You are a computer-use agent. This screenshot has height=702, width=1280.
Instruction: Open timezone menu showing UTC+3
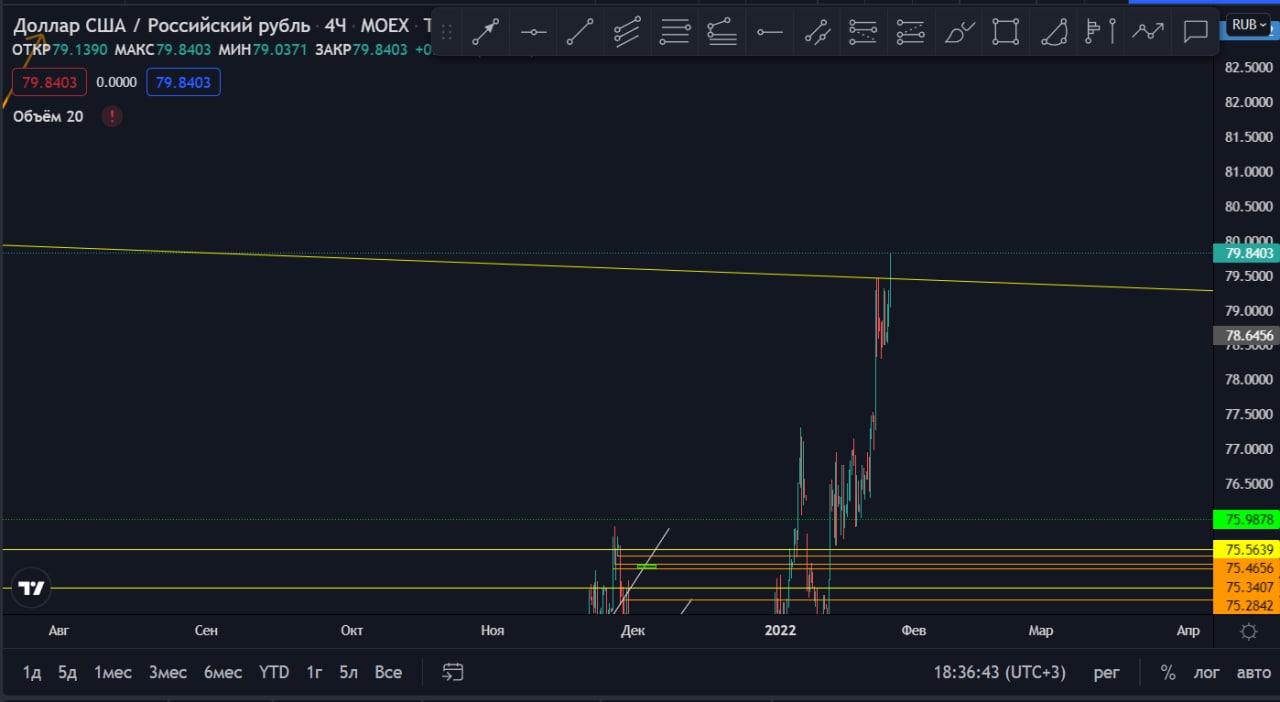(x=1000, y=672)
